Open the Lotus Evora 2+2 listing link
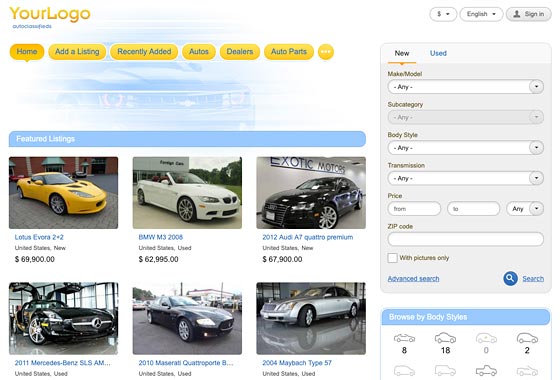 coord(39,237)
